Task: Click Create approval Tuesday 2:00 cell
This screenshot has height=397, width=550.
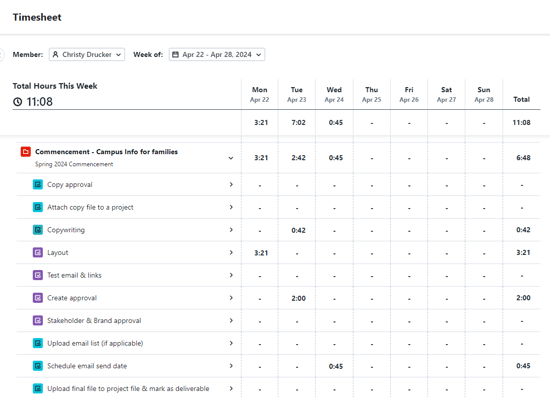Action: (298, 298)
